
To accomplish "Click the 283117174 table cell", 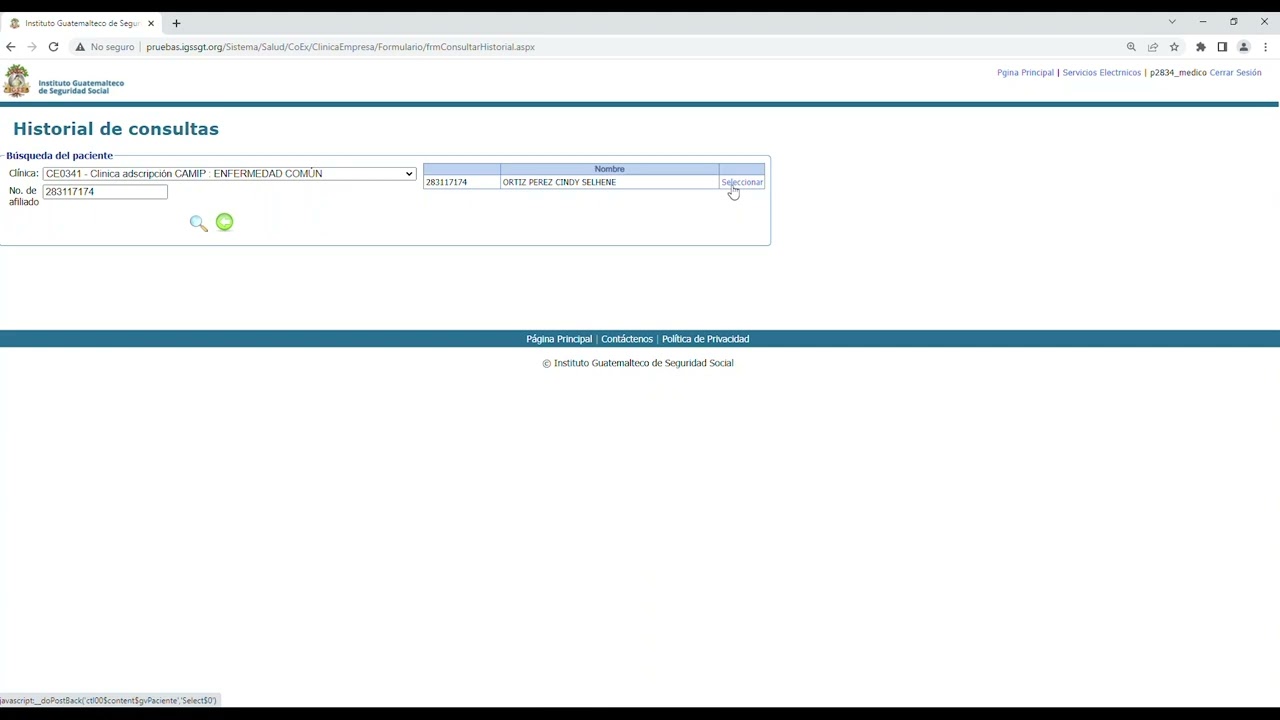I will [x=461, y=182].
